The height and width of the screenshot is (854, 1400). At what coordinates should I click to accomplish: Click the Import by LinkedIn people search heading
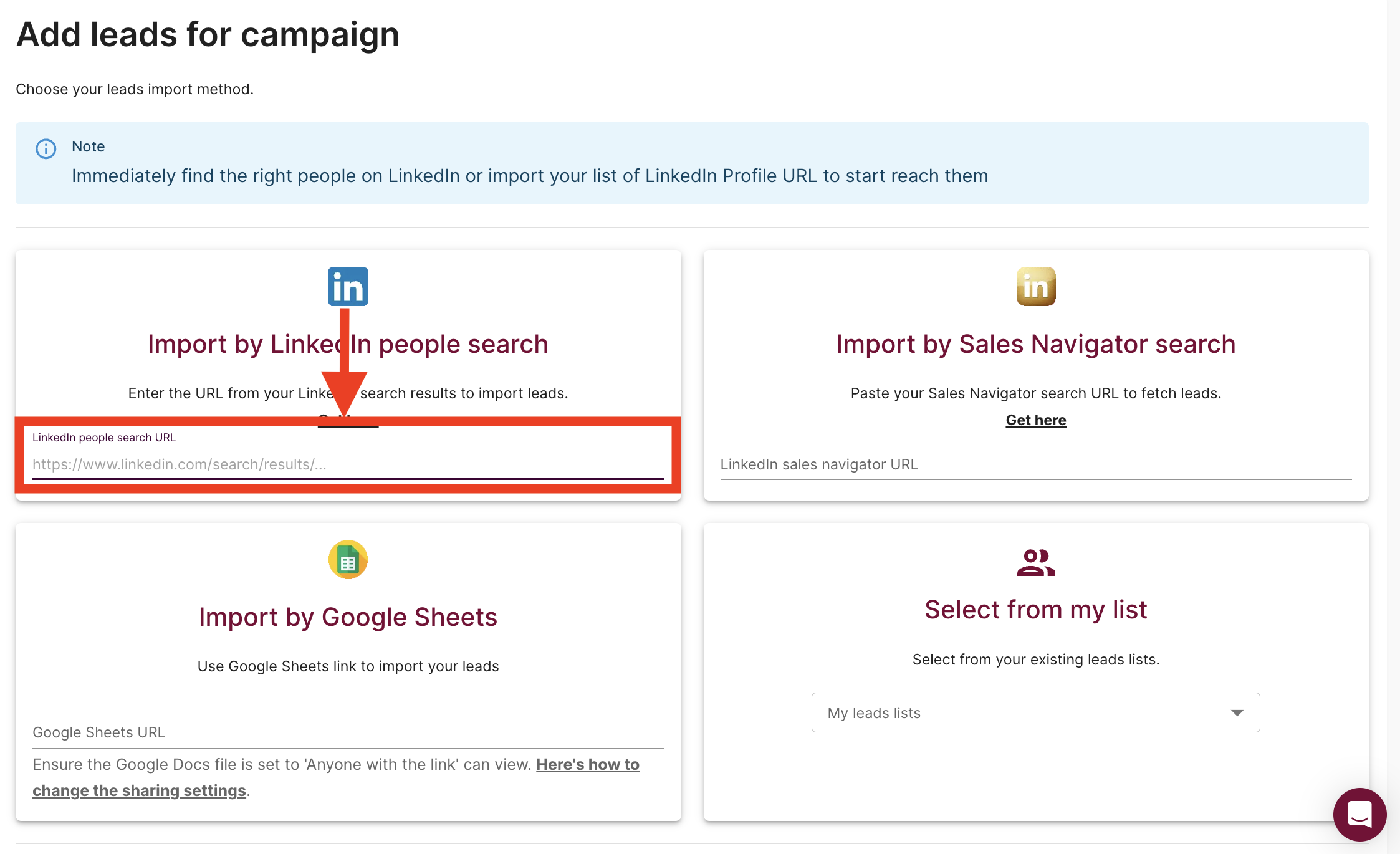[x=348, y=344]
